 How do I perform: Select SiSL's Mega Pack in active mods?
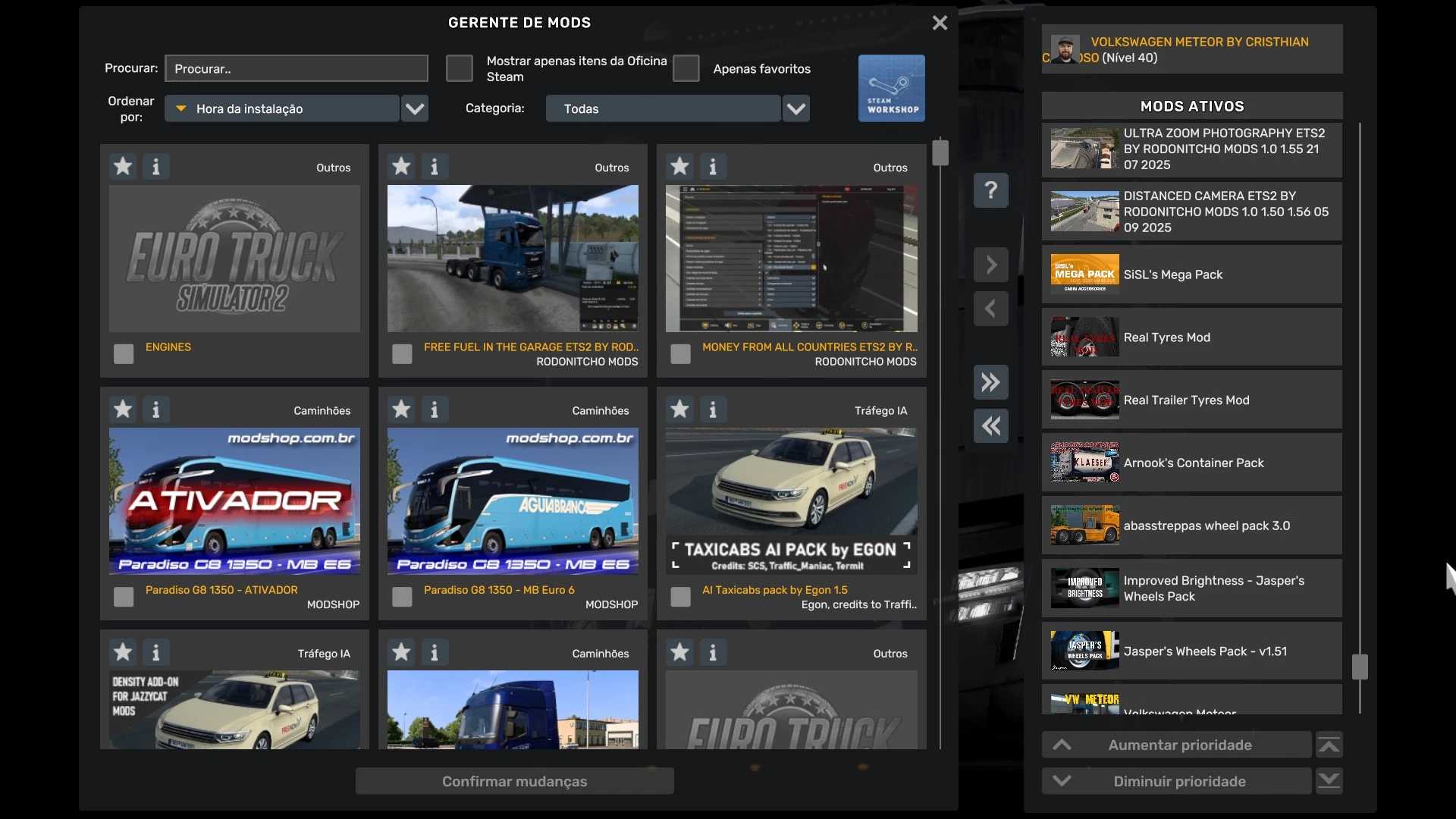(x=1191, y=275)
